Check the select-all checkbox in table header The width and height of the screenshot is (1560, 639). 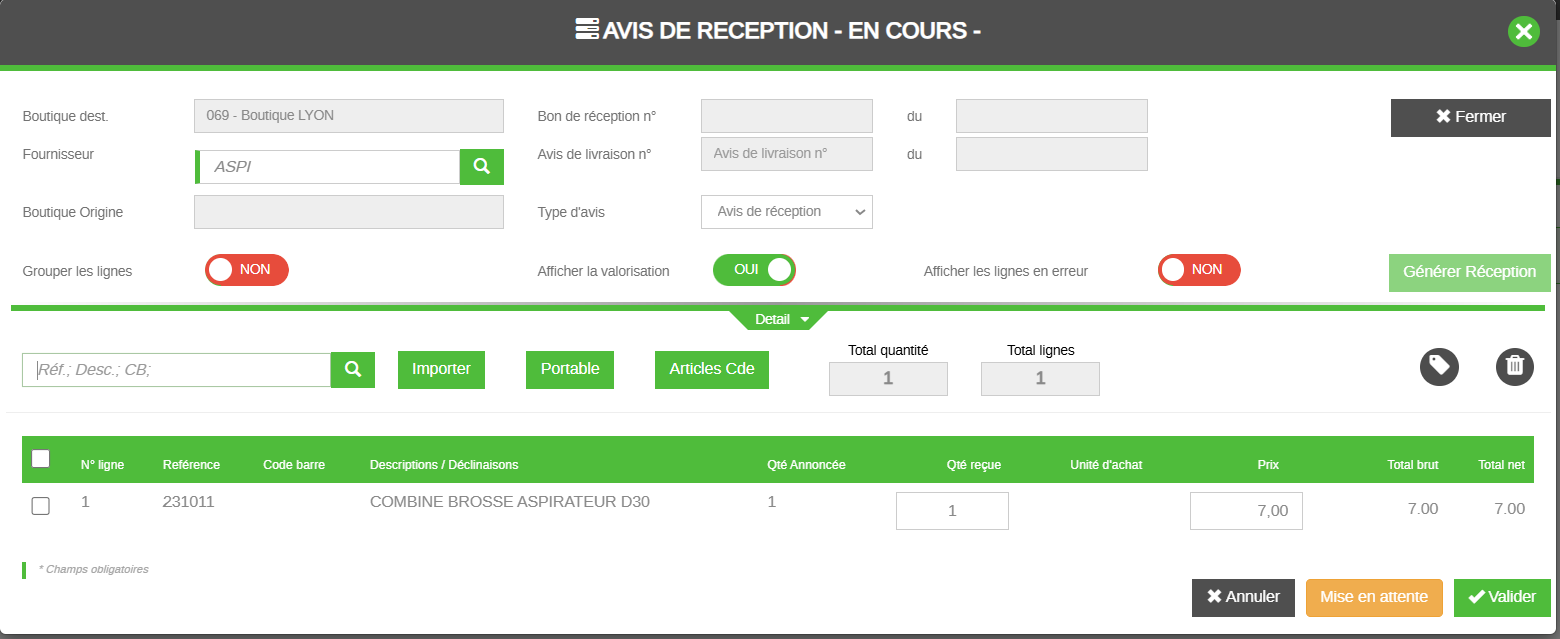(41, 459)
